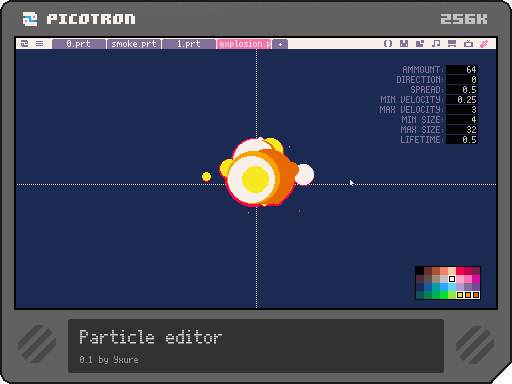Pick the light cyan palette swatch
512x384 pixels.
tap(452, 287)
